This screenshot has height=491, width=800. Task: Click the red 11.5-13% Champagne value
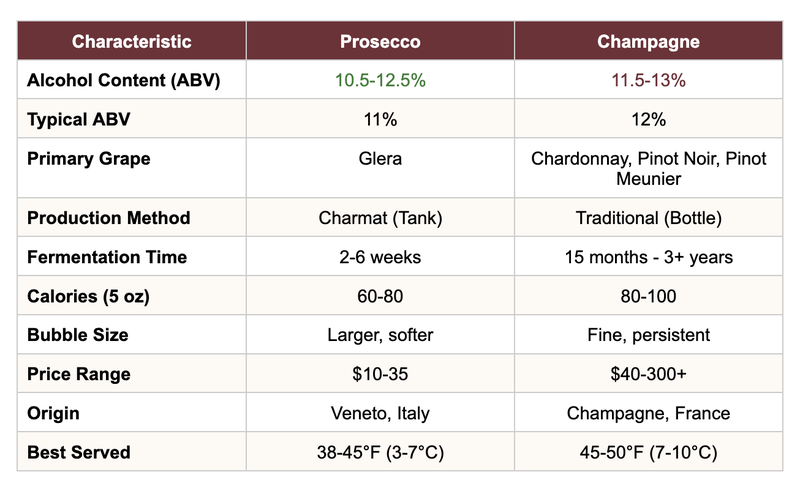tap(648, 81)
